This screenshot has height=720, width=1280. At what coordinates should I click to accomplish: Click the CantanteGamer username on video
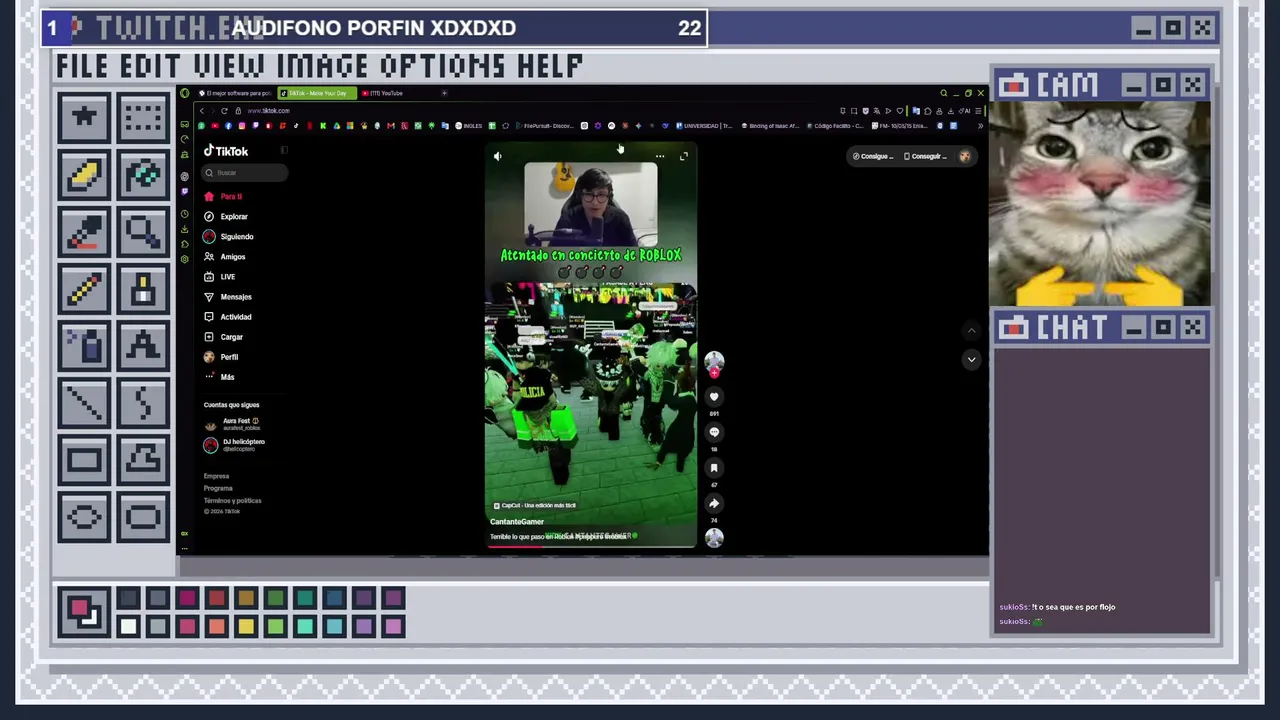click(x=517, y=522)
